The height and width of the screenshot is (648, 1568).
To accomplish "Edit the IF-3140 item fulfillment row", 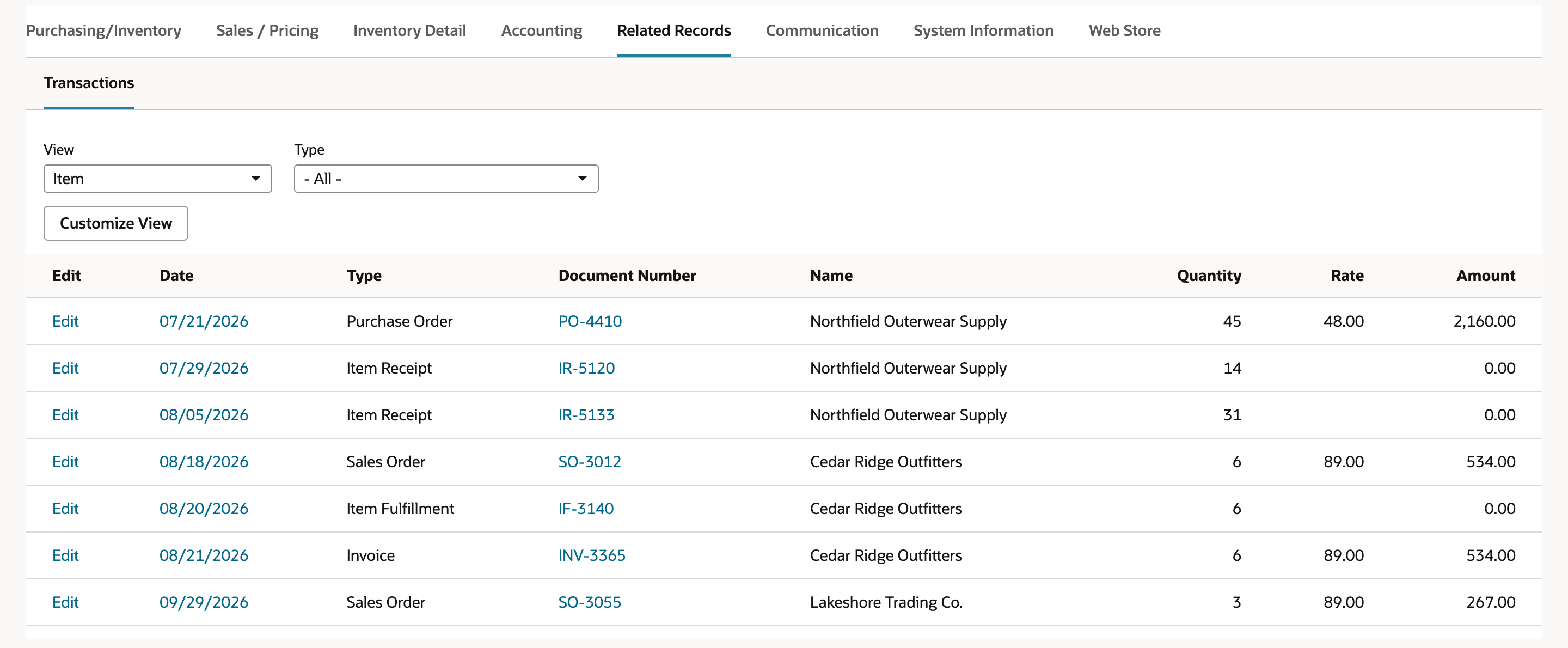I will [x=65, y=509].
